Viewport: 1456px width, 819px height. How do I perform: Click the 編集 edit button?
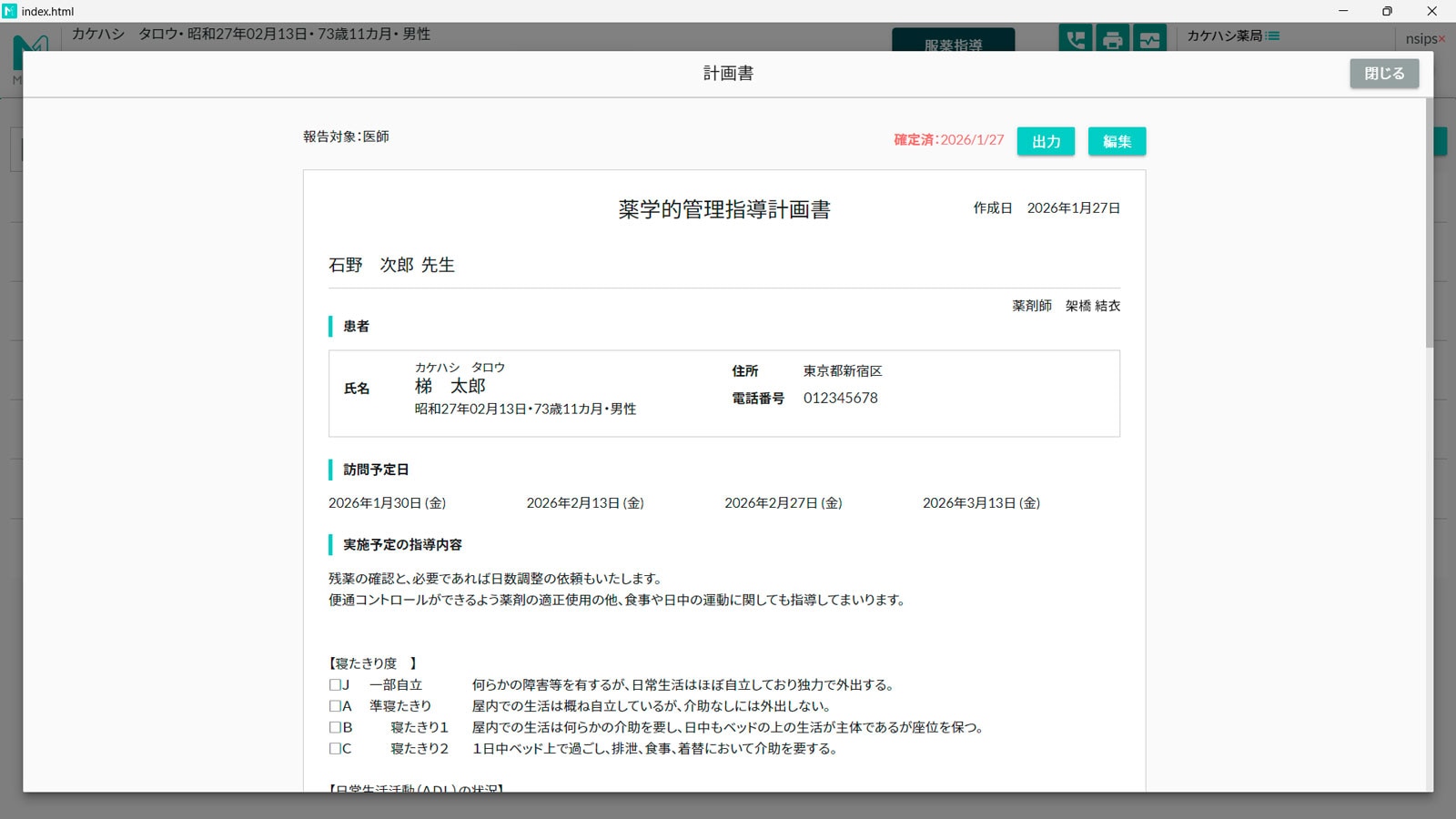tap(1117, 141)
